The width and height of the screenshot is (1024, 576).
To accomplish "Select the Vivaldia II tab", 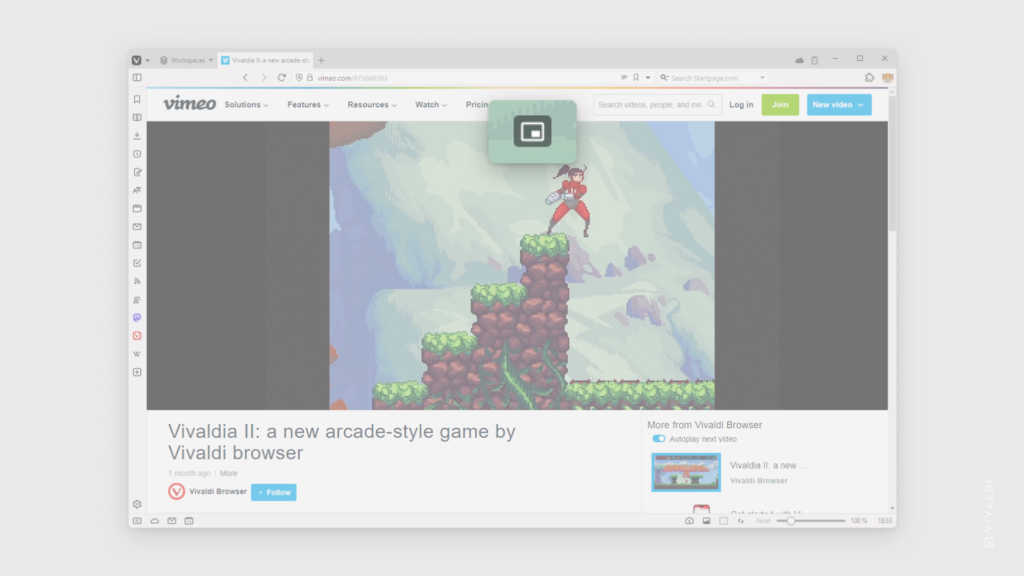I will click(266, 60).
